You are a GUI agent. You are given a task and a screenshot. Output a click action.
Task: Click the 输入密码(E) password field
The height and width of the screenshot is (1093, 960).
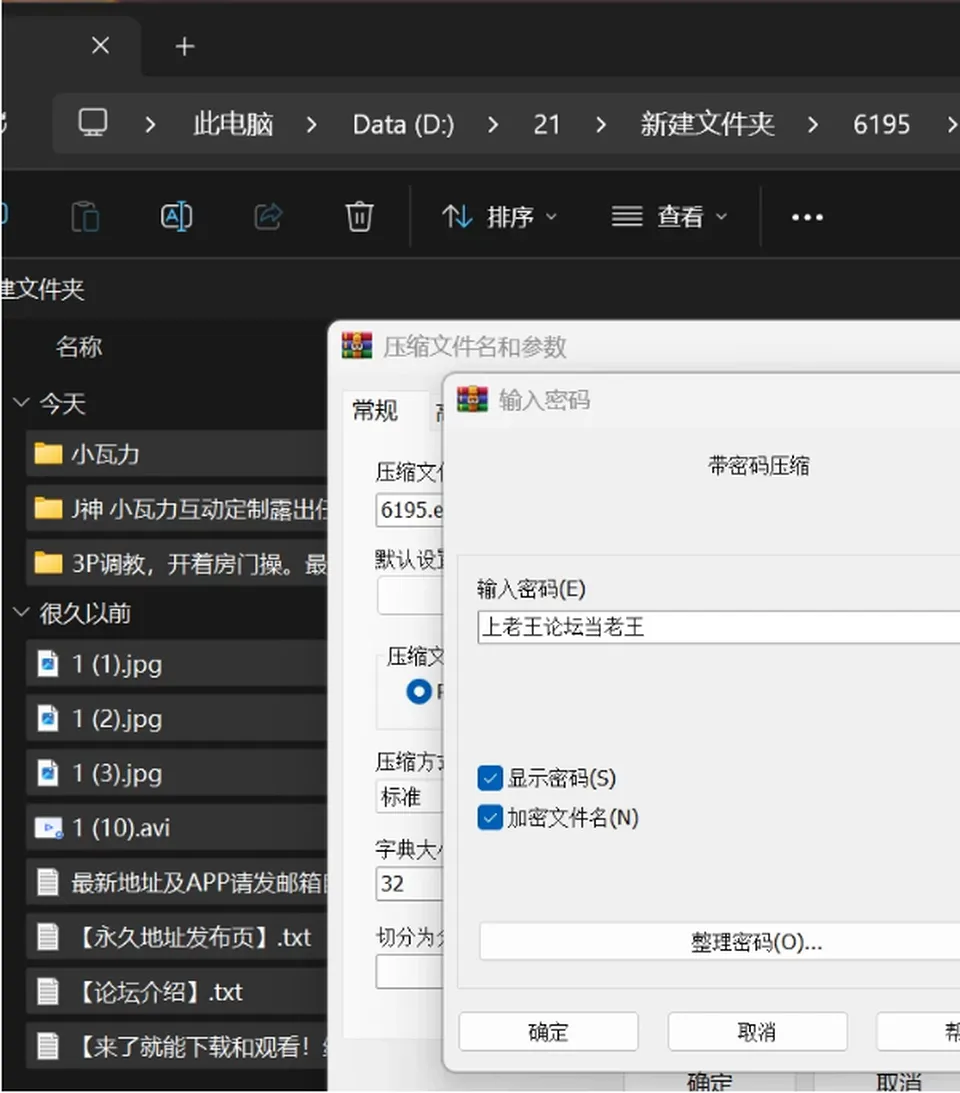[719, 627]
